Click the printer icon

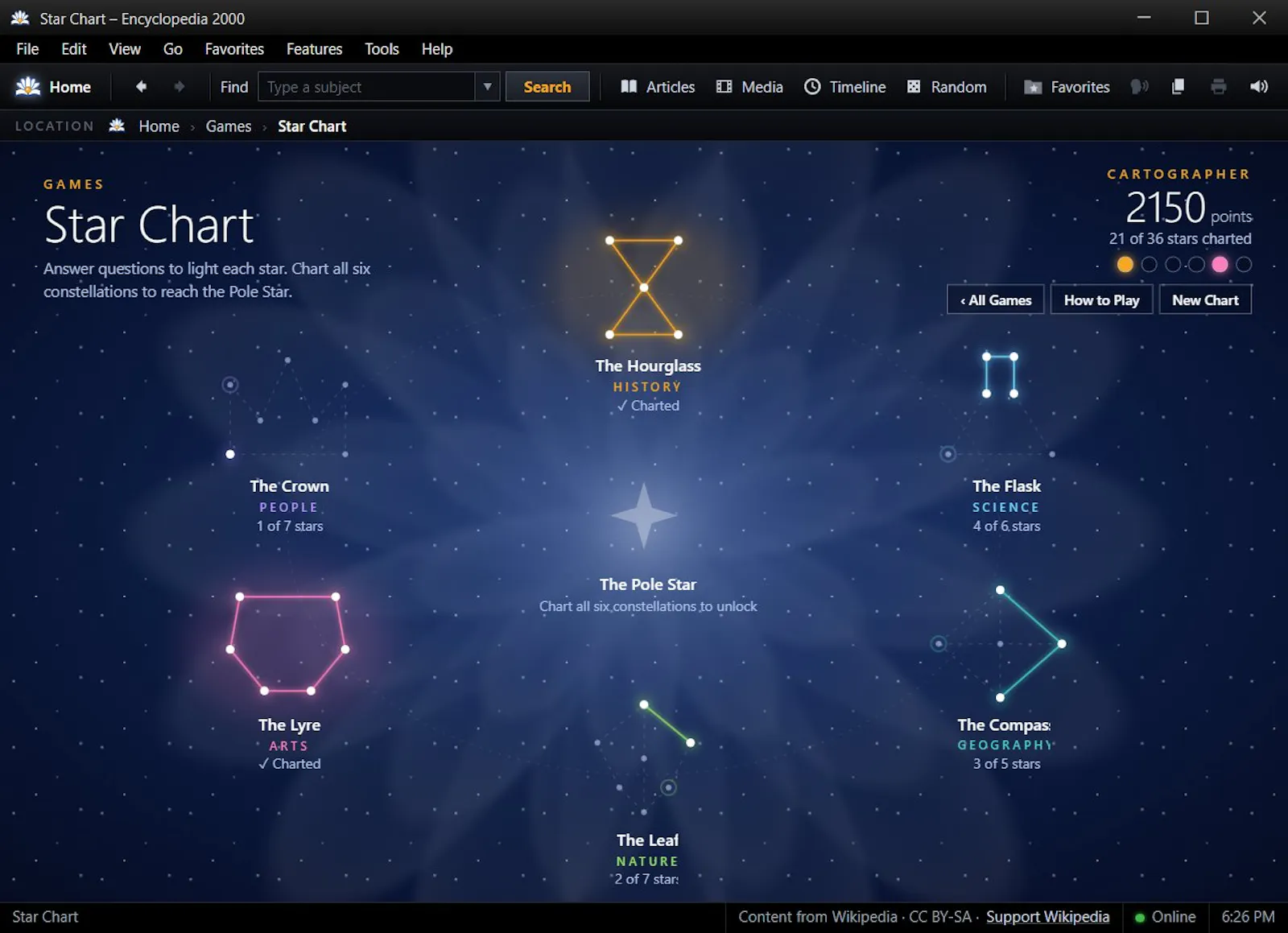(1218, 87)
